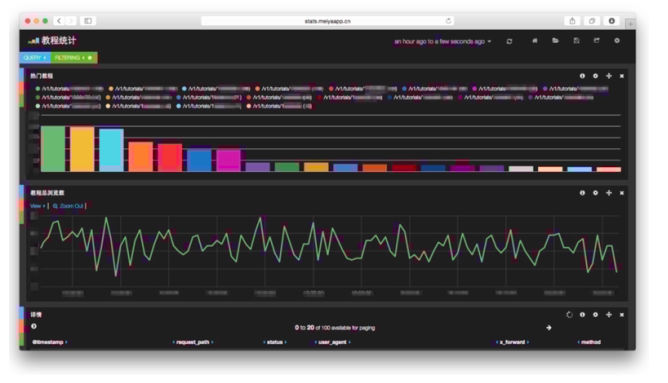The width and height of the screenshot is (668, 383).
Task: Sort by the user_agent column header
Action: click(332, 342)
